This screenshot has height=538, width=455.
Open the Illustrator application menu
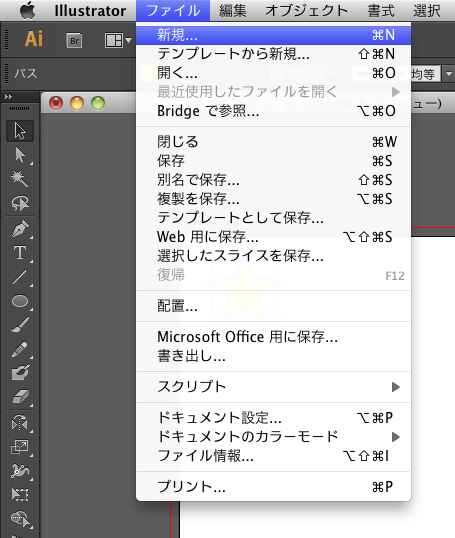(90, 11)
